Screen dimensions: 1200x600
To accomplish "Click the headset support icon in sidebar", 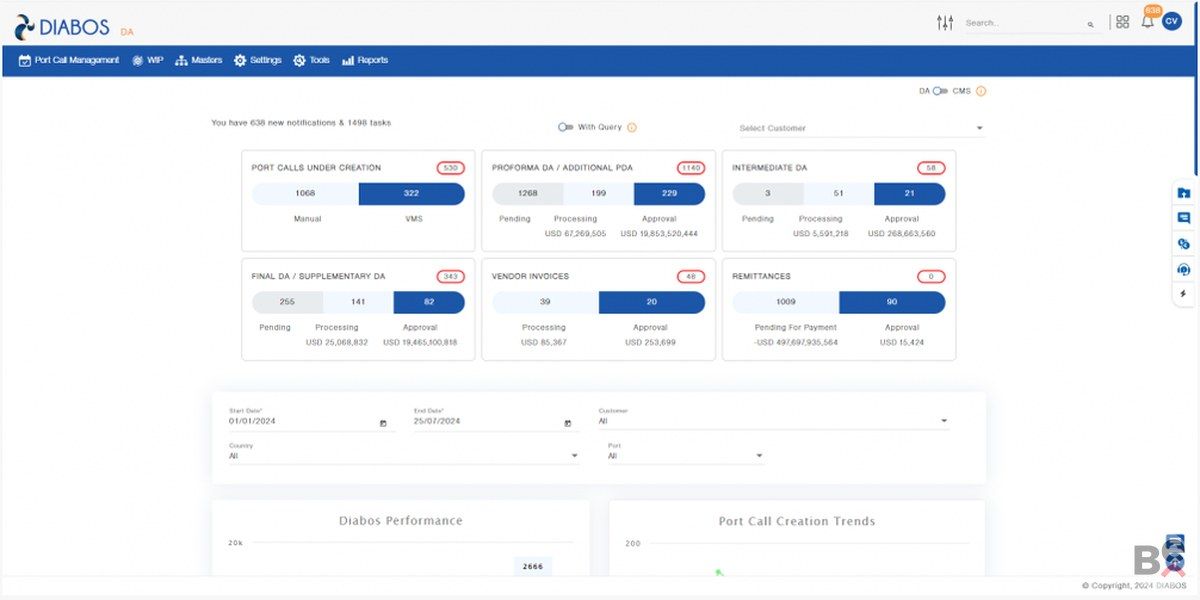I will click(1184, 270).
